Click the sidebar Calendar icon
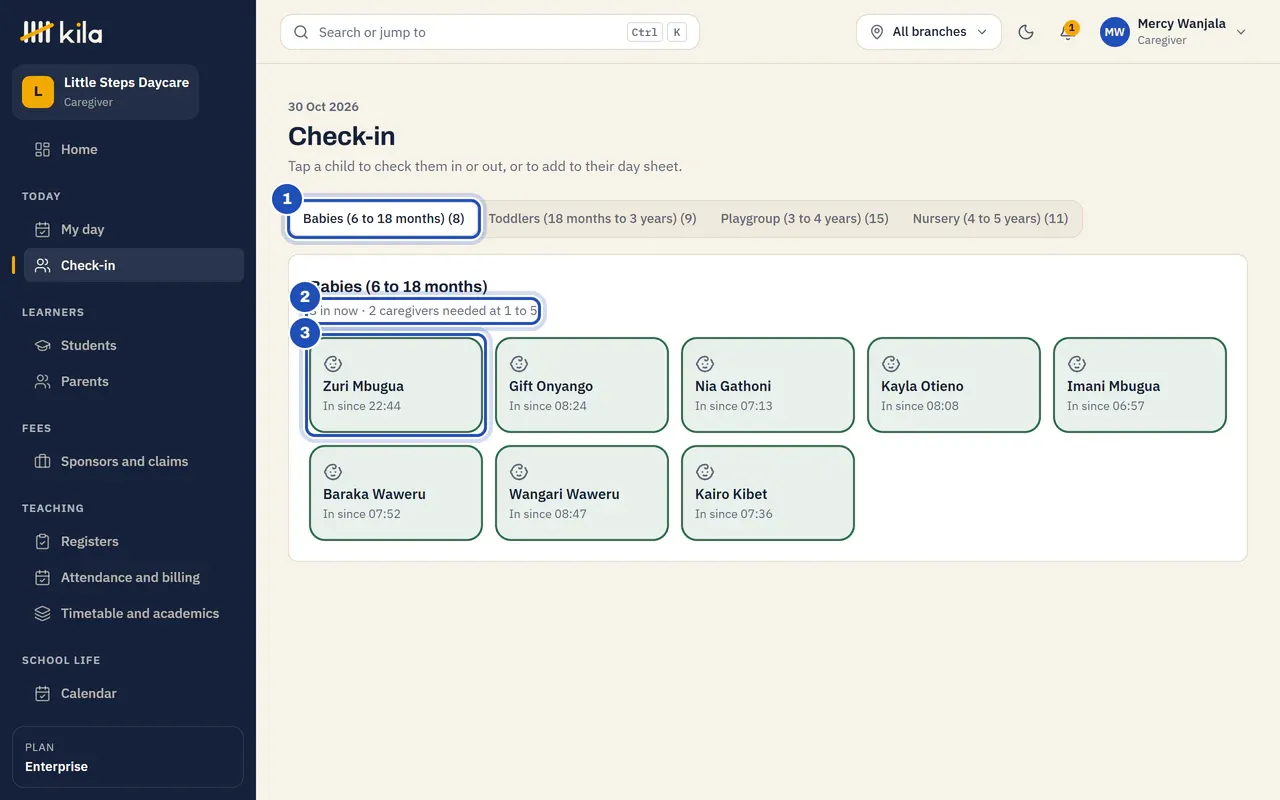The height and width of the screenshot is (800, 1280). point(42,693)
